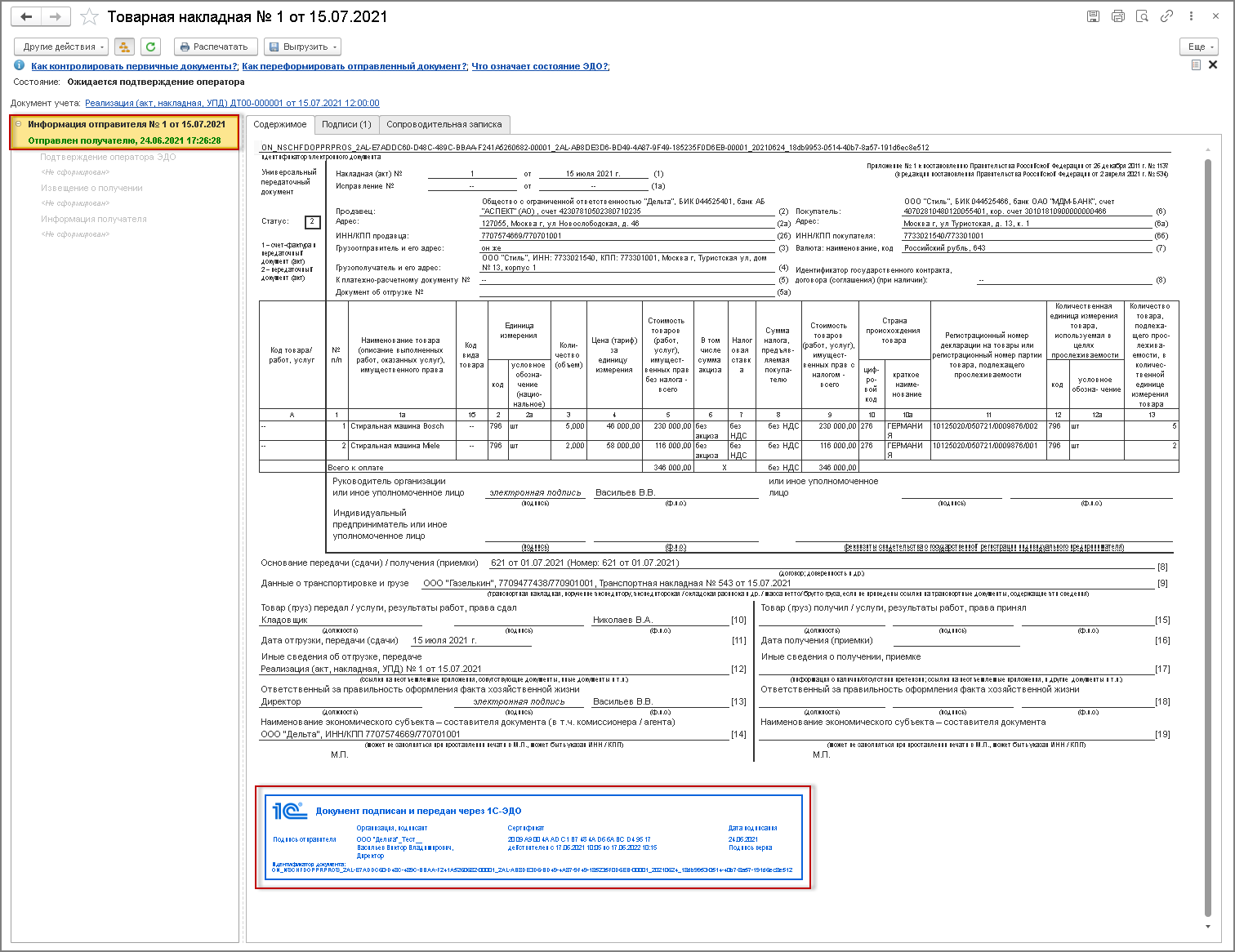Click the name Николаев В.А.
Screen dimensions: 1235x952
click(622, 621)
